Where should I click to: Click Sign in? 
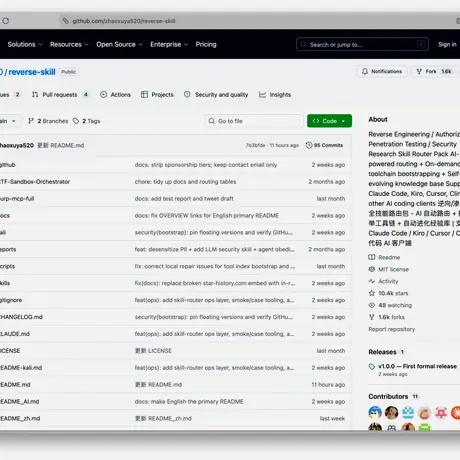pyautogui.click(x=447, y=44)
